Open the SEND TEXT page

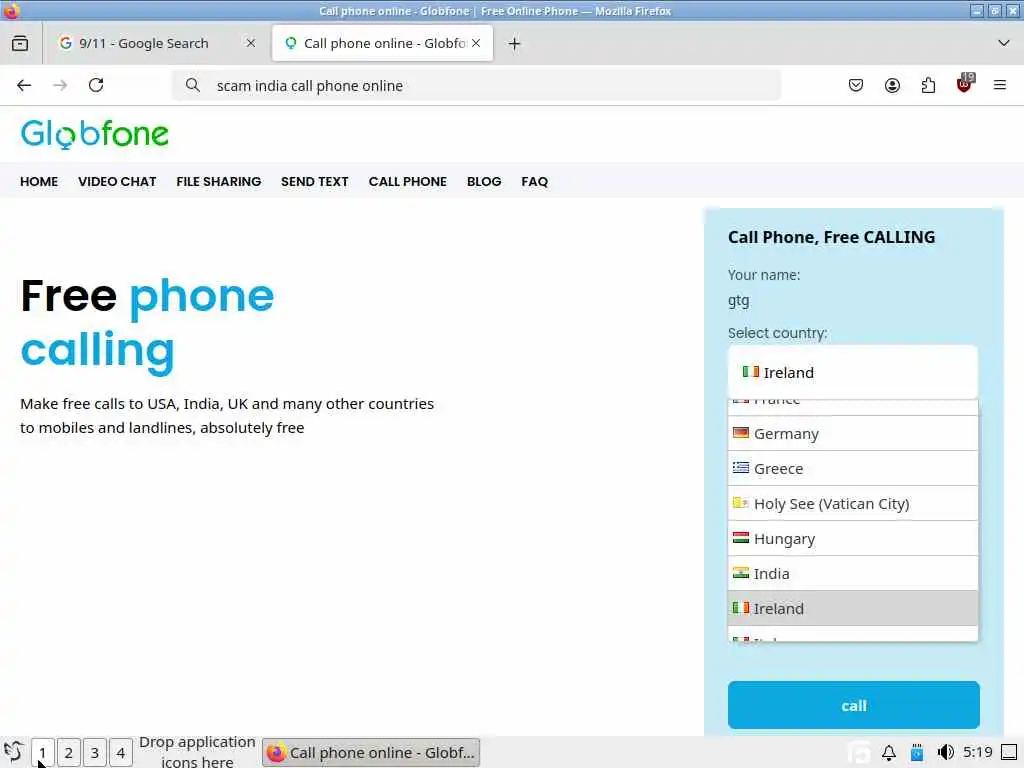[x=315, y=182]
